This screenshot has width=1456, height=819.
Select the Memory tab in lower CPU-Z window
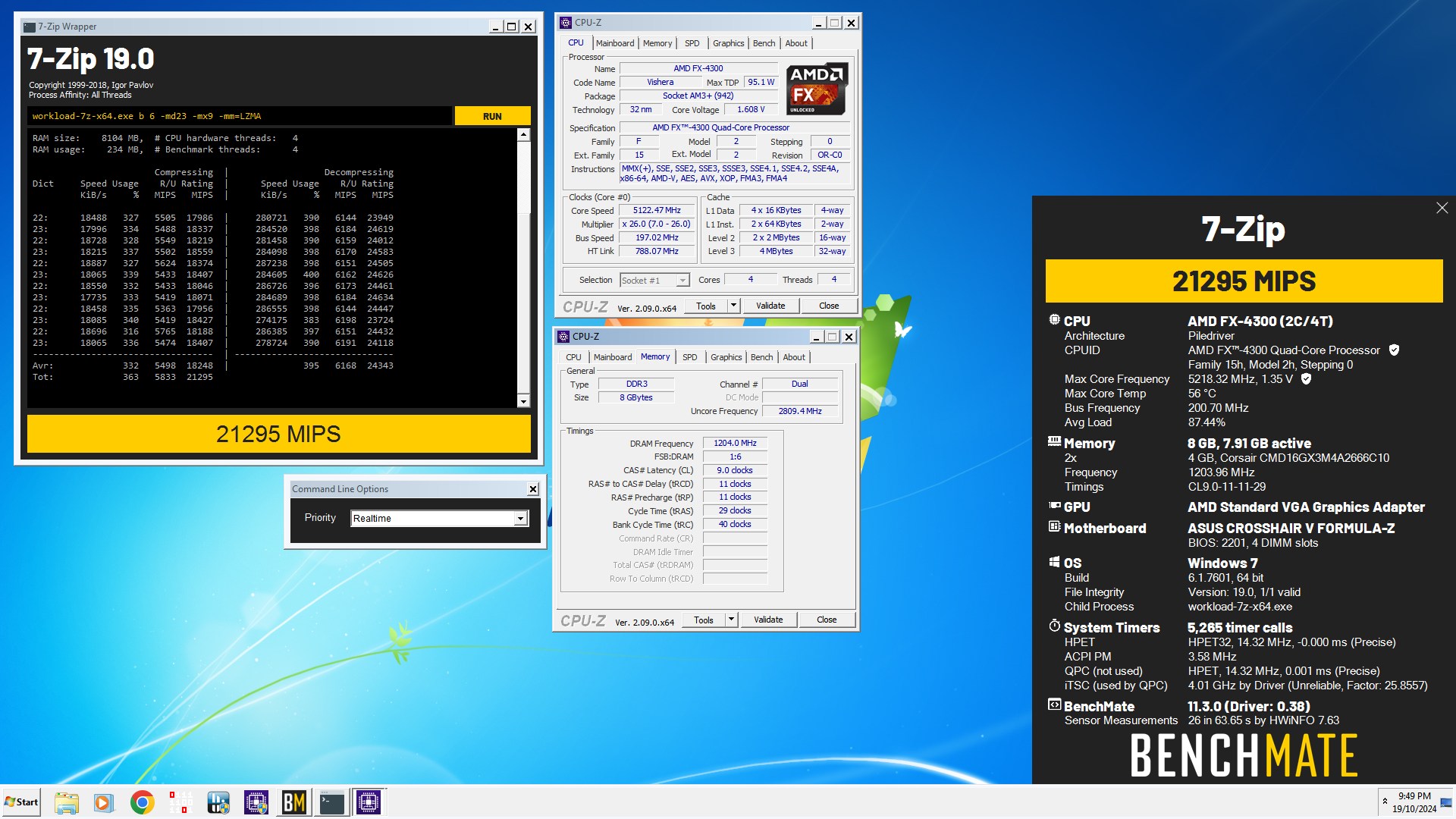[655, 356]
